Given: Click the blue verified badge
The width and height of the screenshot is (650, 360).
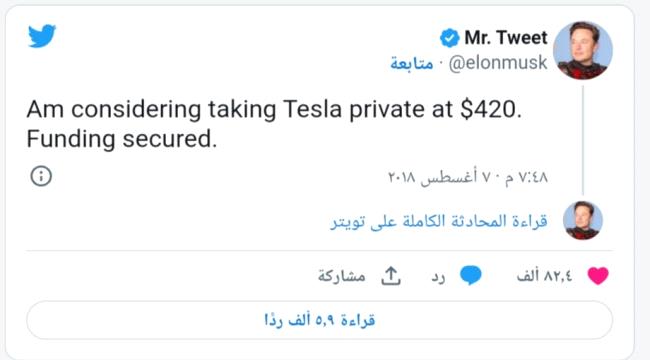Looking at the screenshot, I should pyautogui.click(x=449, y=38).
